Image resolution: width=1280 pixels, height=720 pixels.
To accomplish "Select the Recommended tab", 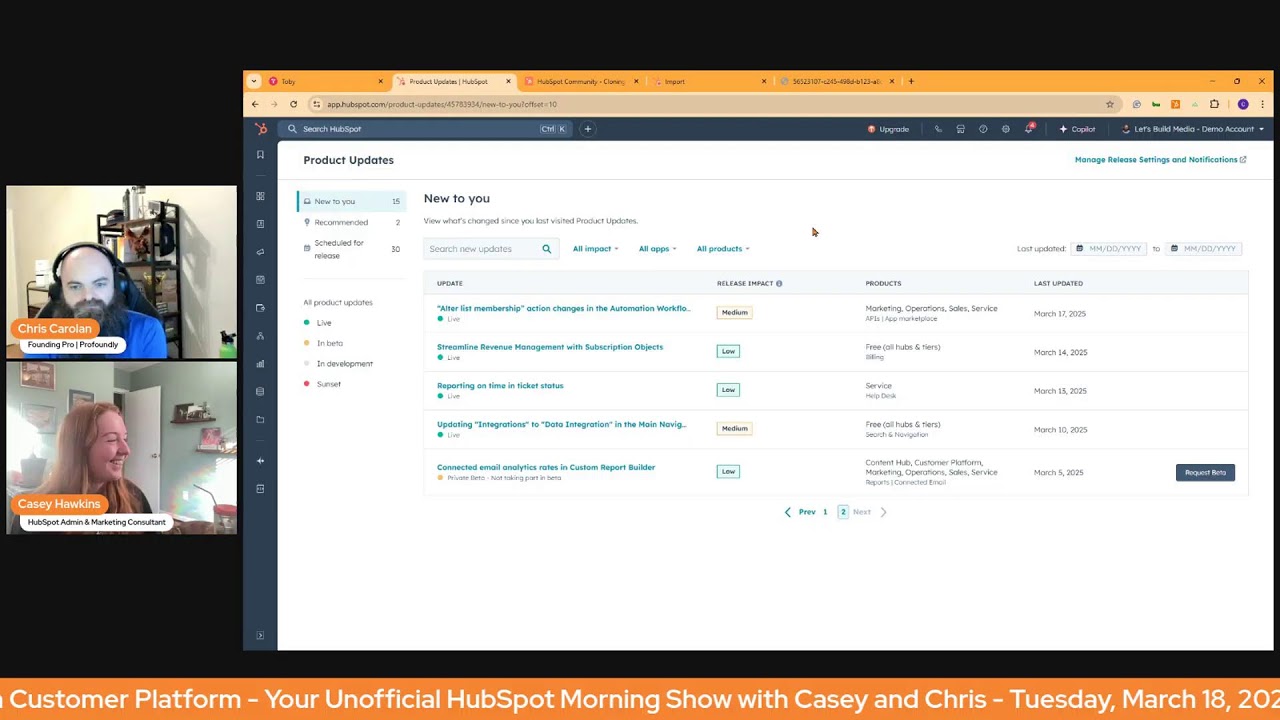I will point(351,222).
